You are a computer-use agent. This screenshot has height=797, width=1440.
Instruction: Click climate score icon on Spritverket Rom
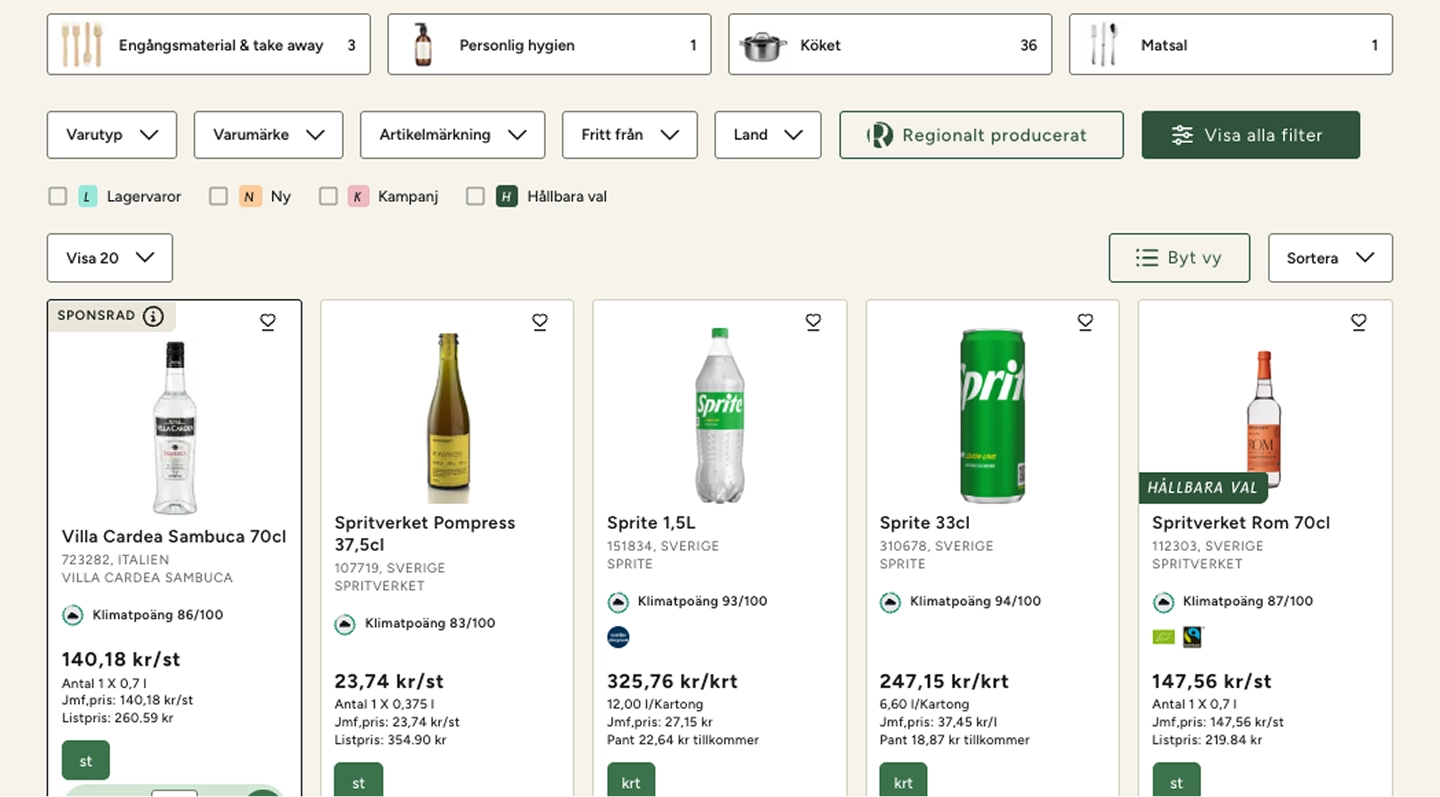click(1163, 602)
